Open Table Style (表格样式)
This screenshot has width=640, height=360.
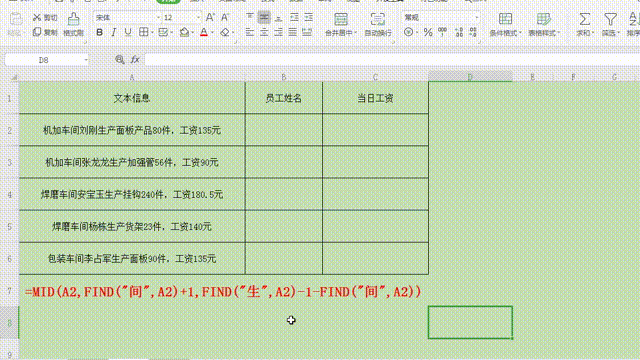[544, 24]
